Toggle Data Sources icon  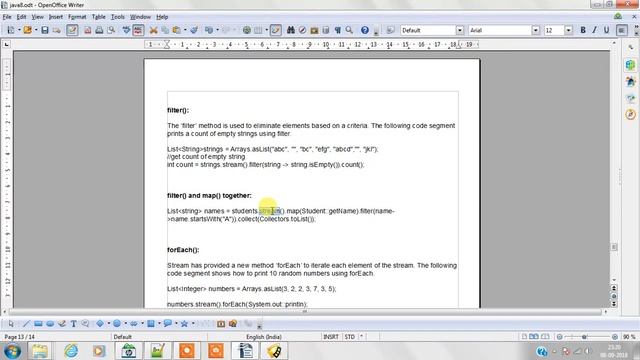(326, 30)
